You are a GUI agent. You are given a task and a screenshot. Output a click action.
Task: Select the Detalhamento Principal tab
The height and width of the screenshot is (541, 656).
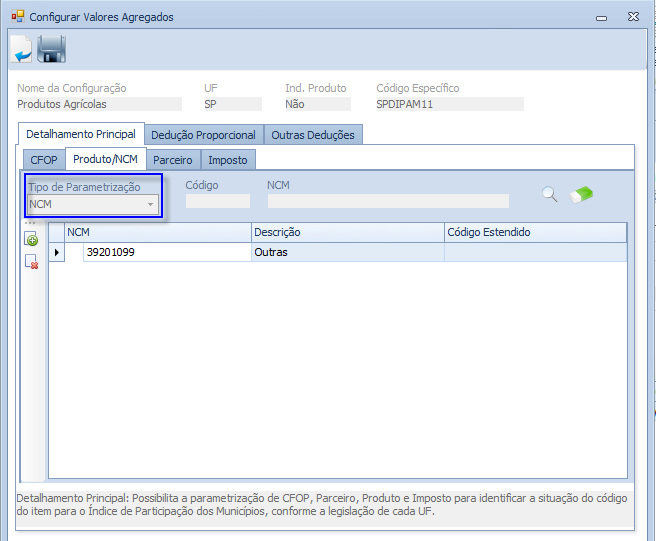point(81,134)
